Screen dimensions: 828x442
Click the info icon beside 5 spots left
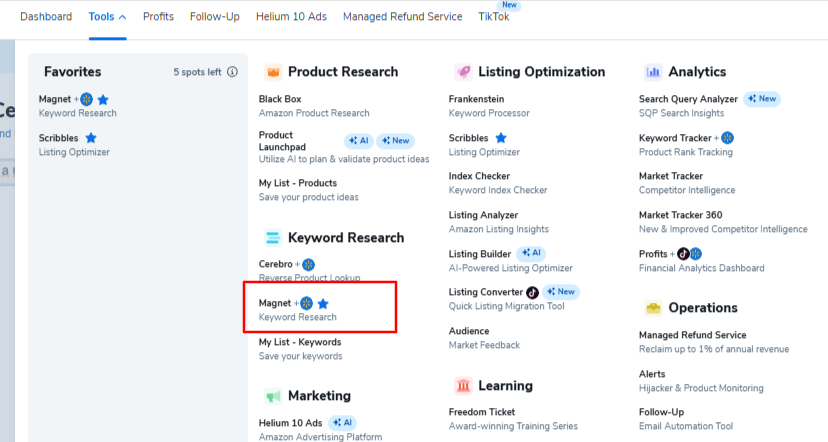click(232, 72)
